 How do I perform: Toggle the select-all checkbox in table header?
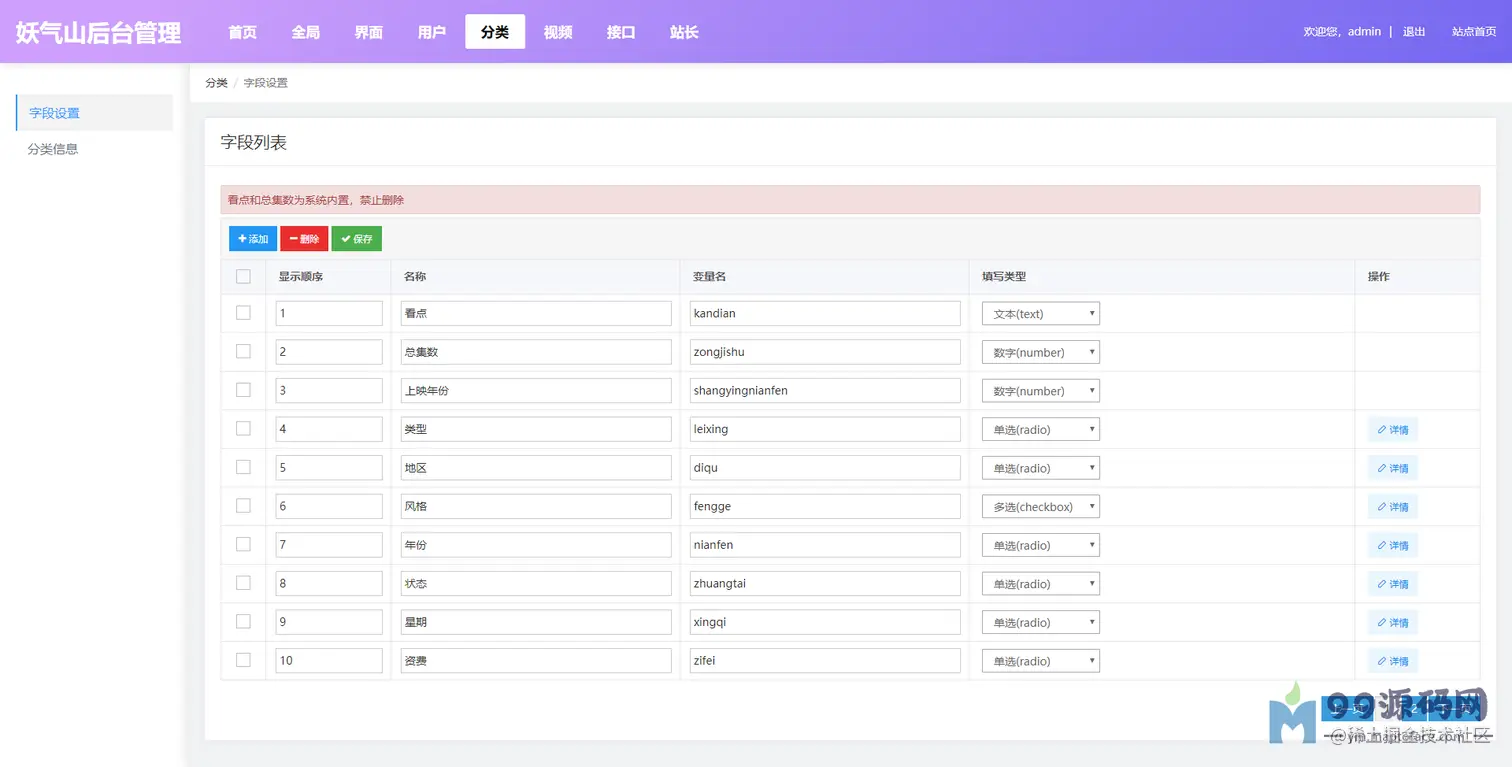pyautogui.click(x=243, y=276)
